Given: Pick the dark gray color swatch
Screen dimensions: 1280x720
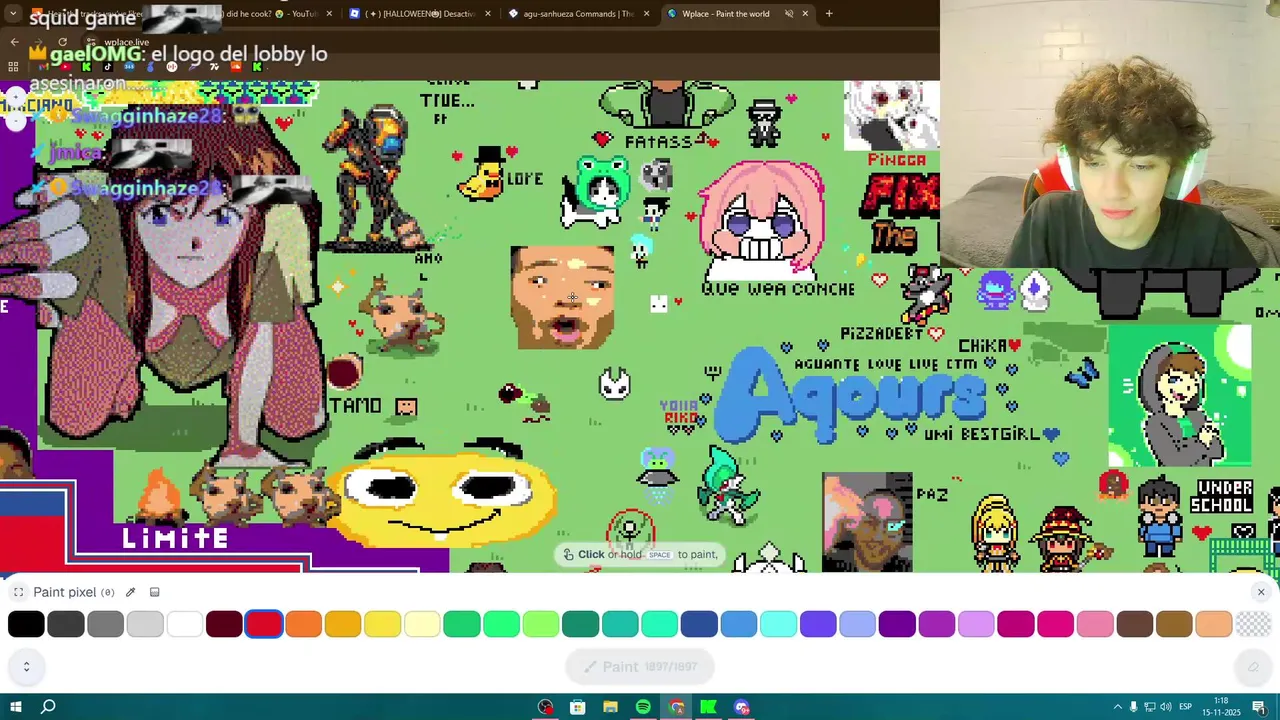Looking at the screenshot, I should [65, 624].
